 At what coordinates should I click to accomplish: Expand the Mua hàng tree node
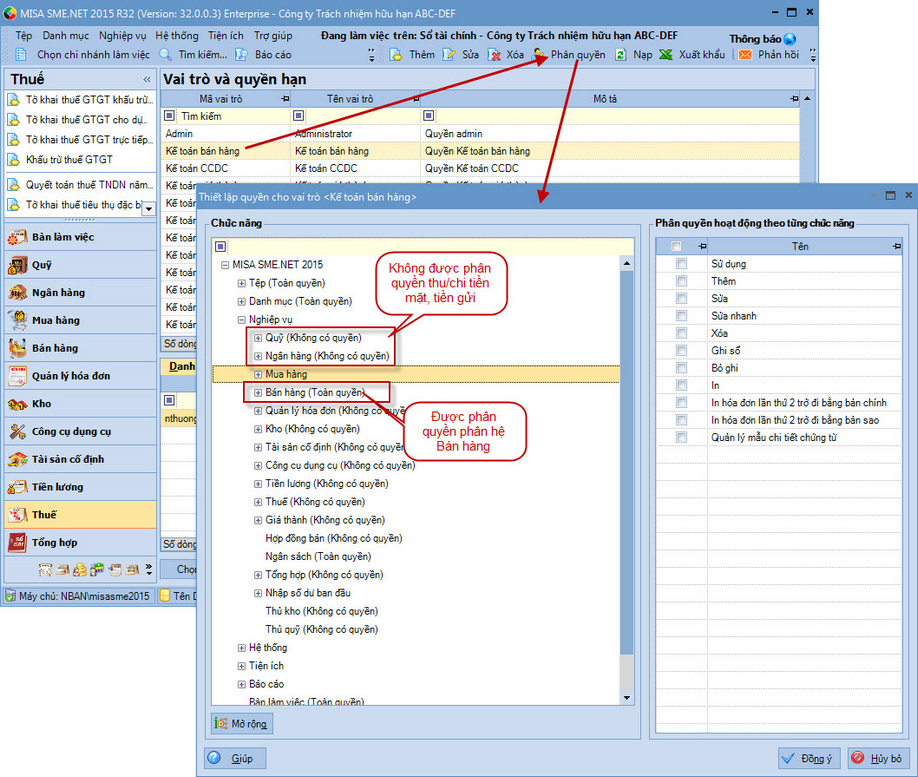pyautogui.click(x=258, y=374)
